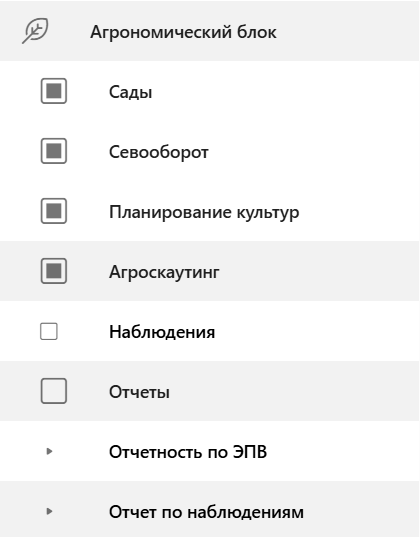Screen dimensions: 420x537
Task: Click the leaf icon of Агрономический блок
Action: tap(35, 31)
